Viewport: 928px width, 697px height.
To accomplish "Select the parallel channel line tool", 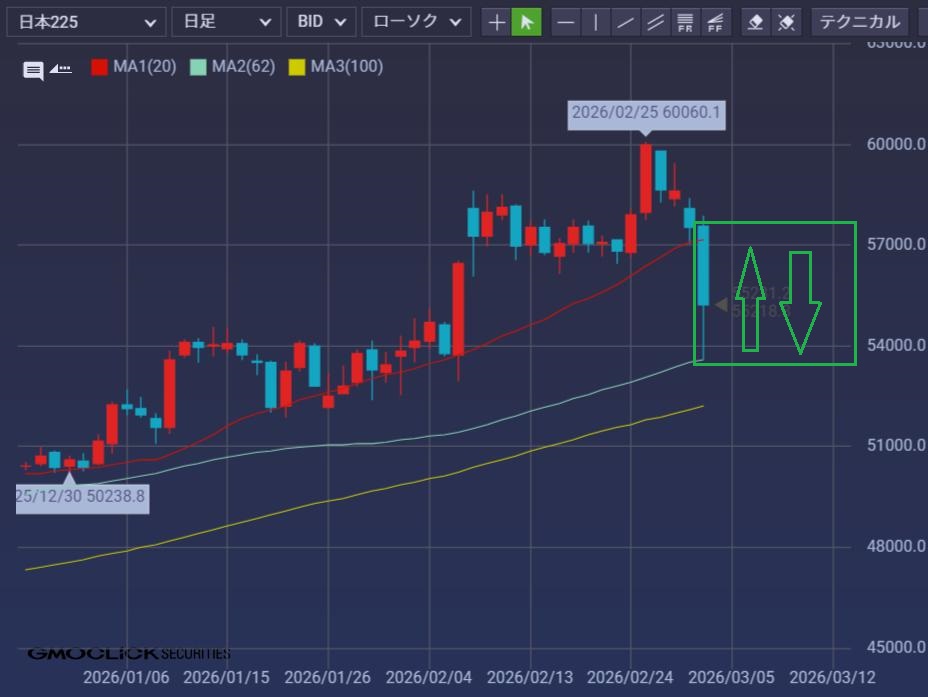I will pos(656,22).
